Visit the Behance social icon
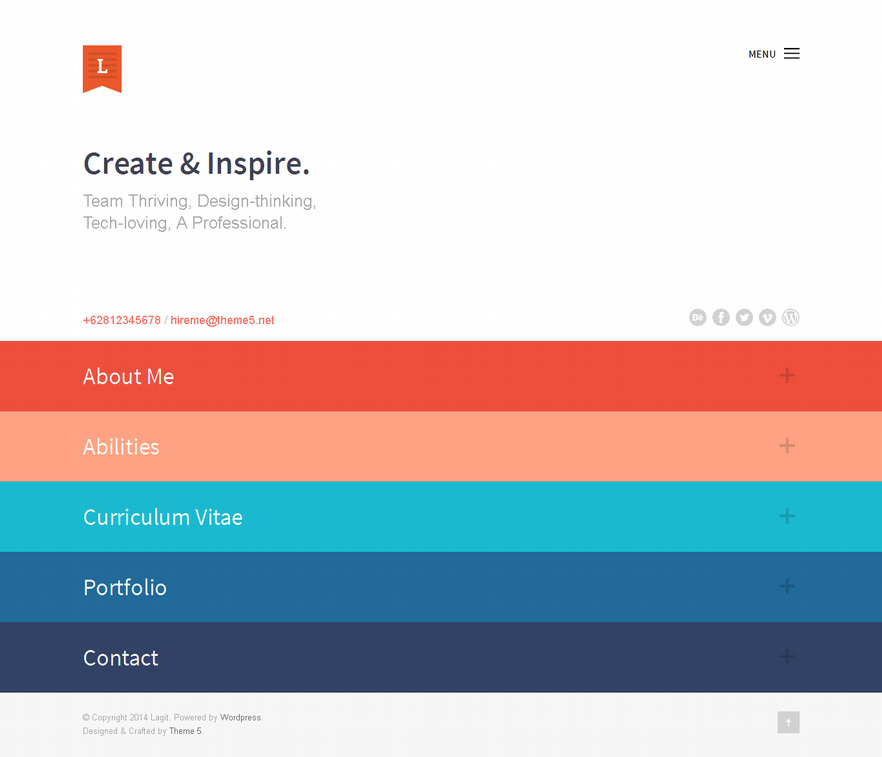Screen dimensions: 882x757 coord(698,317)
